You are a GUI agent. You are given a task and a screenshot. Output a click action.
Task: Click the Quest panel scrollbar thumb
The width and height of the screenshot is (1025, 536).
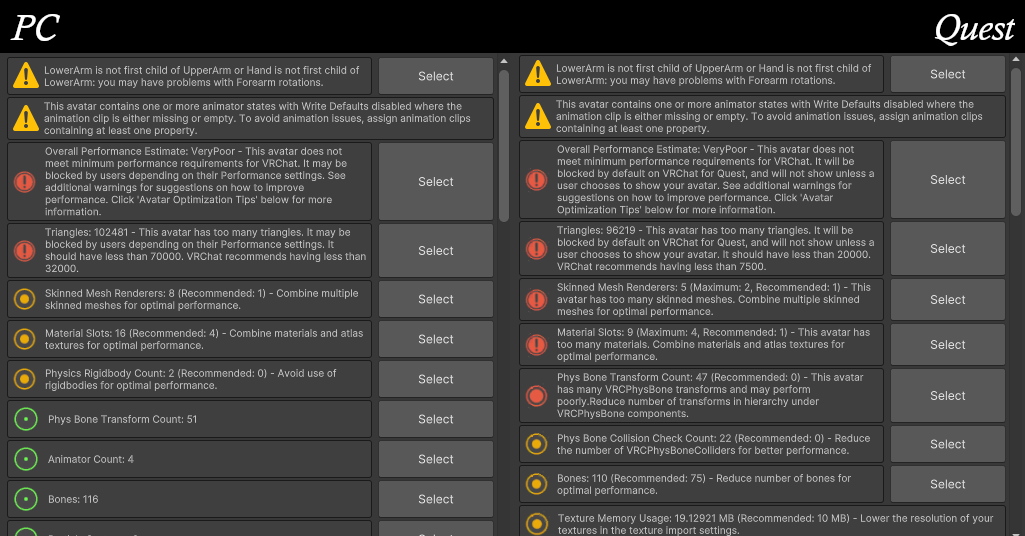click(1016, 142)
